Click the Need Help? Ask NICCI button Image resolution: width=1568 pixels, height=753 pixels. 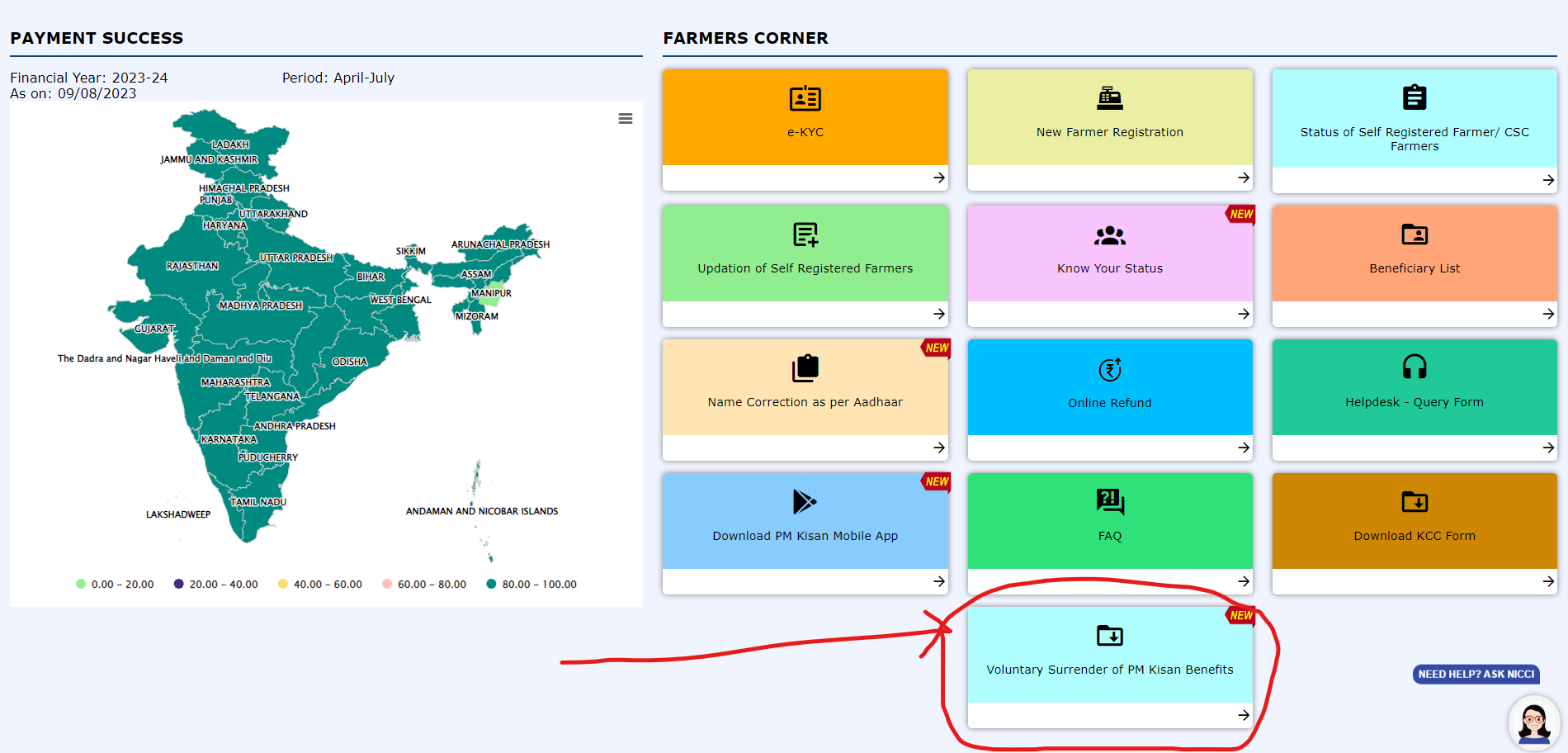click(1476, 675)
